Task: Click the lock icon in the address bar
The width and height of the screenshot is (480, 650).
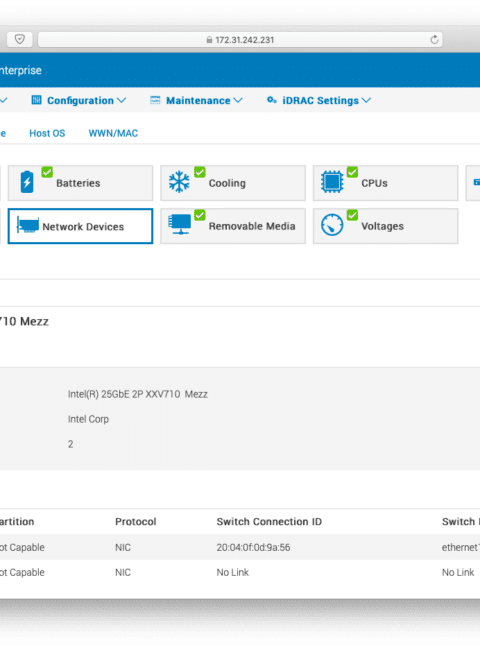Action: 209,40
